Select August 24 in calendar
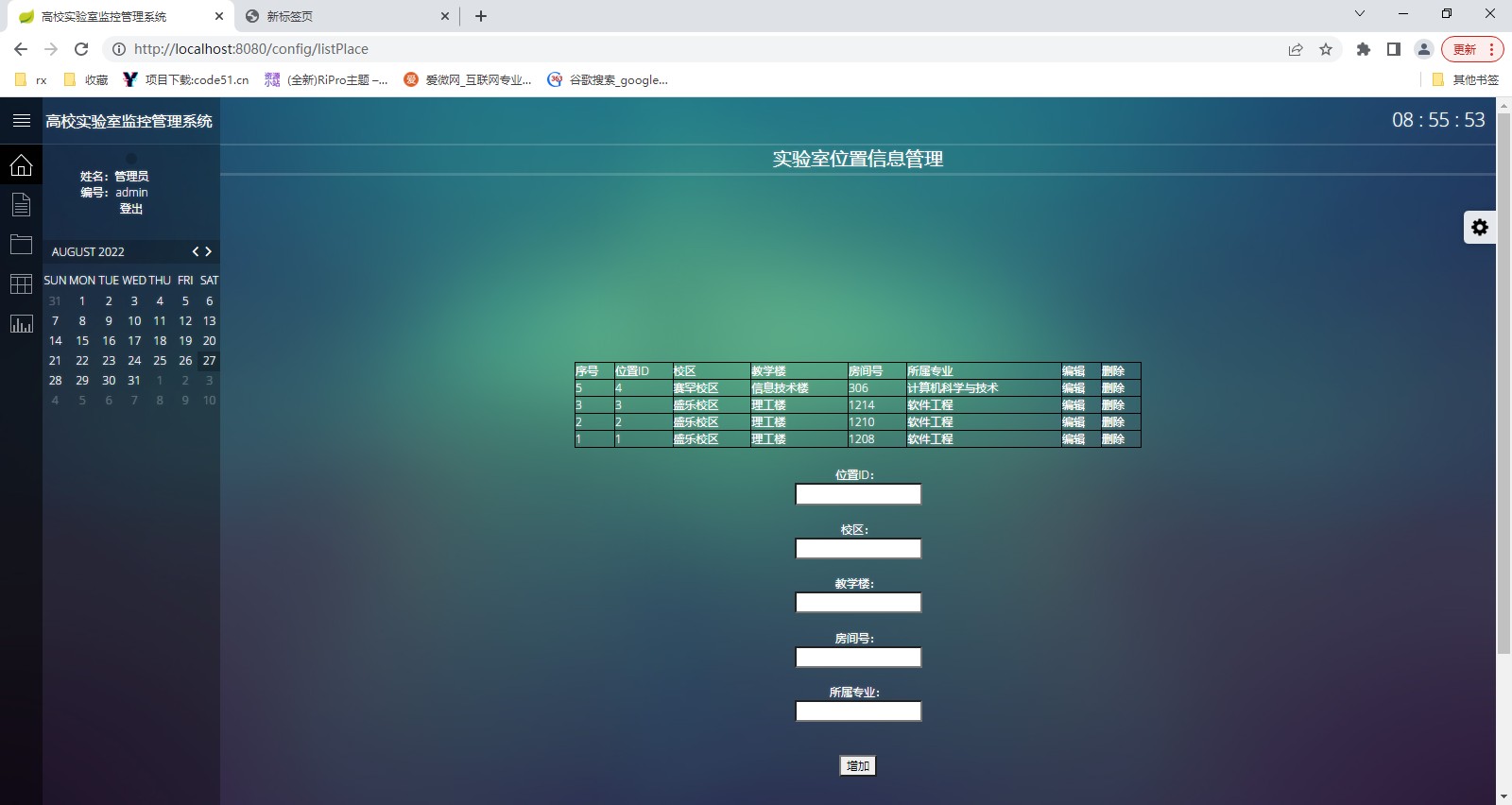 point(134,361)
